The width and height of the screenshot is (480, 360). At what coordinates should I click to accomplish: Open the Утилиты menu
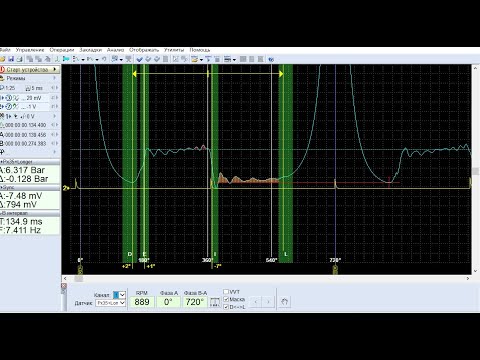pos(174,50)
